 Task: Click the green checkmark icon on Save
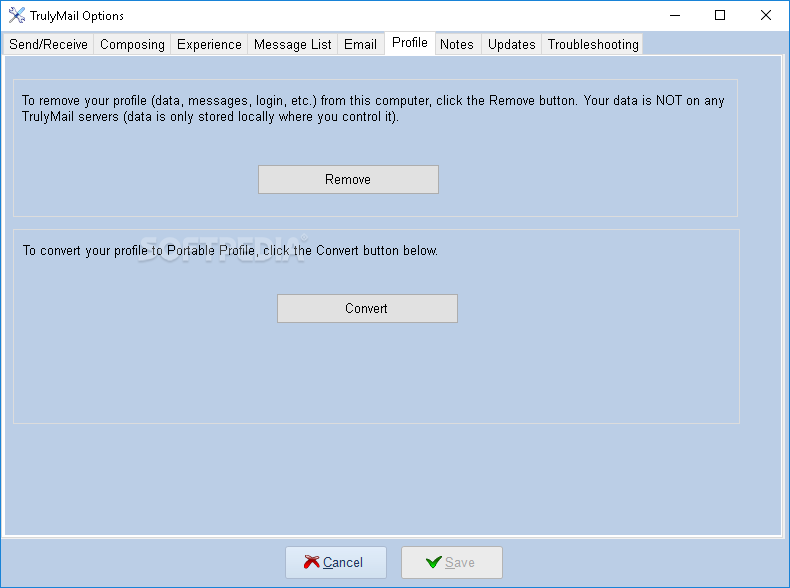(x=434, y=562)
